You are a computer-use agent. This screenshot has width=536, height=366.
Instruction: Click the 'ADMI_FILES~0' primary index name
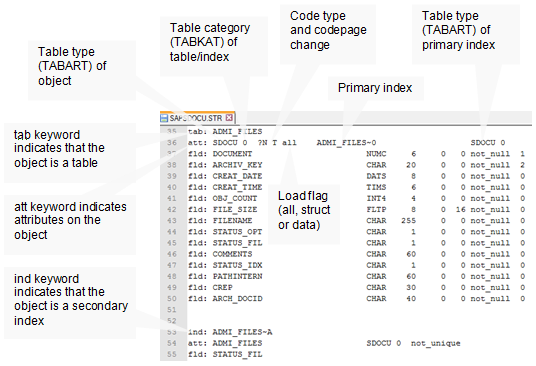(346, 143)
